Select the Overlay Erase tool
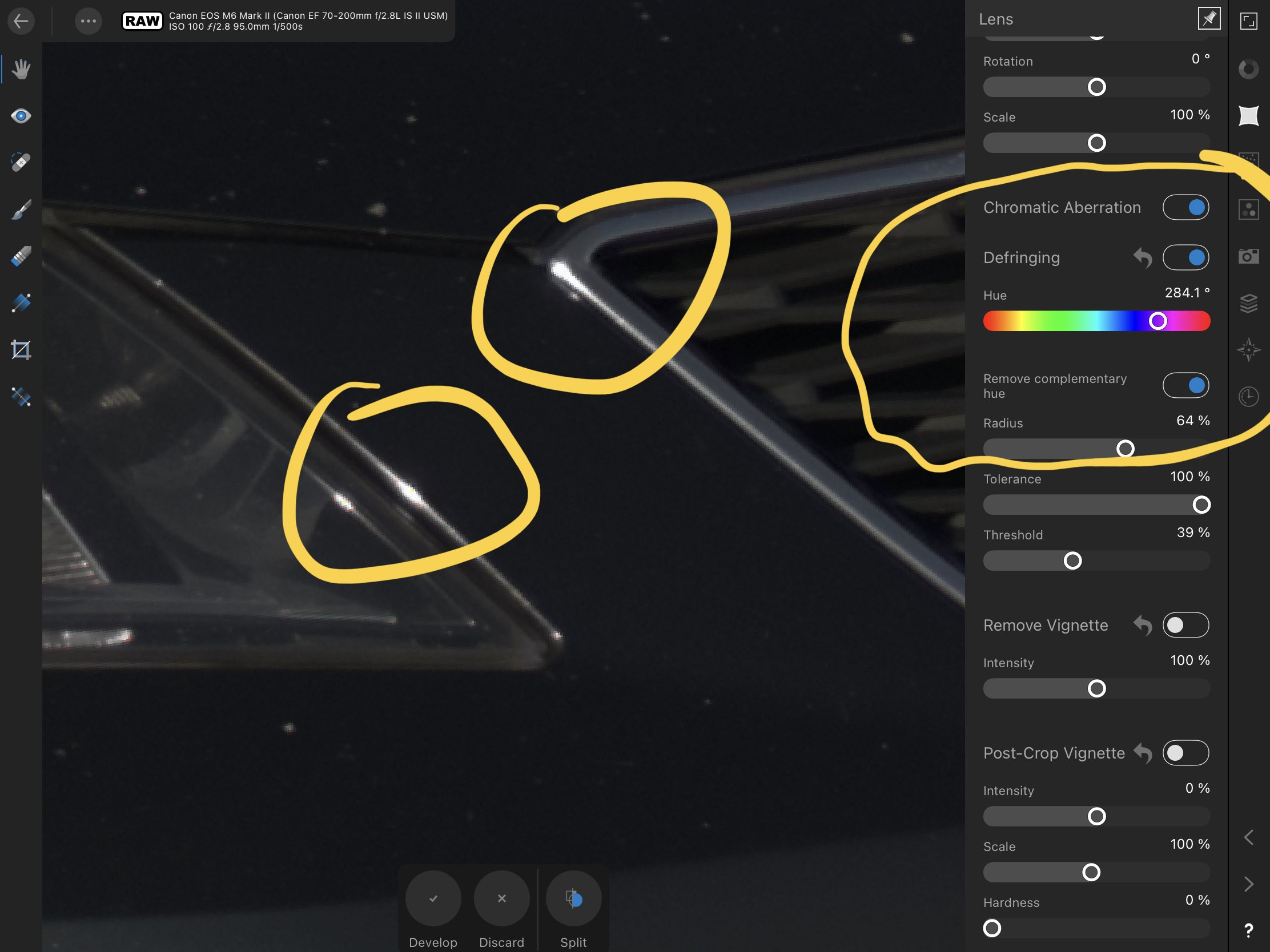This screenshot has width=1270, height=952. [x=21, y=256]
